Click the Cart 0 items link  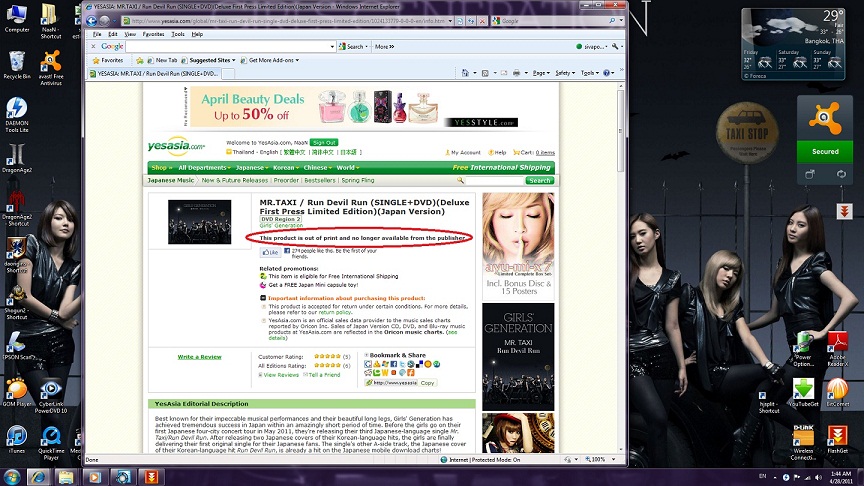click(534, 153)
